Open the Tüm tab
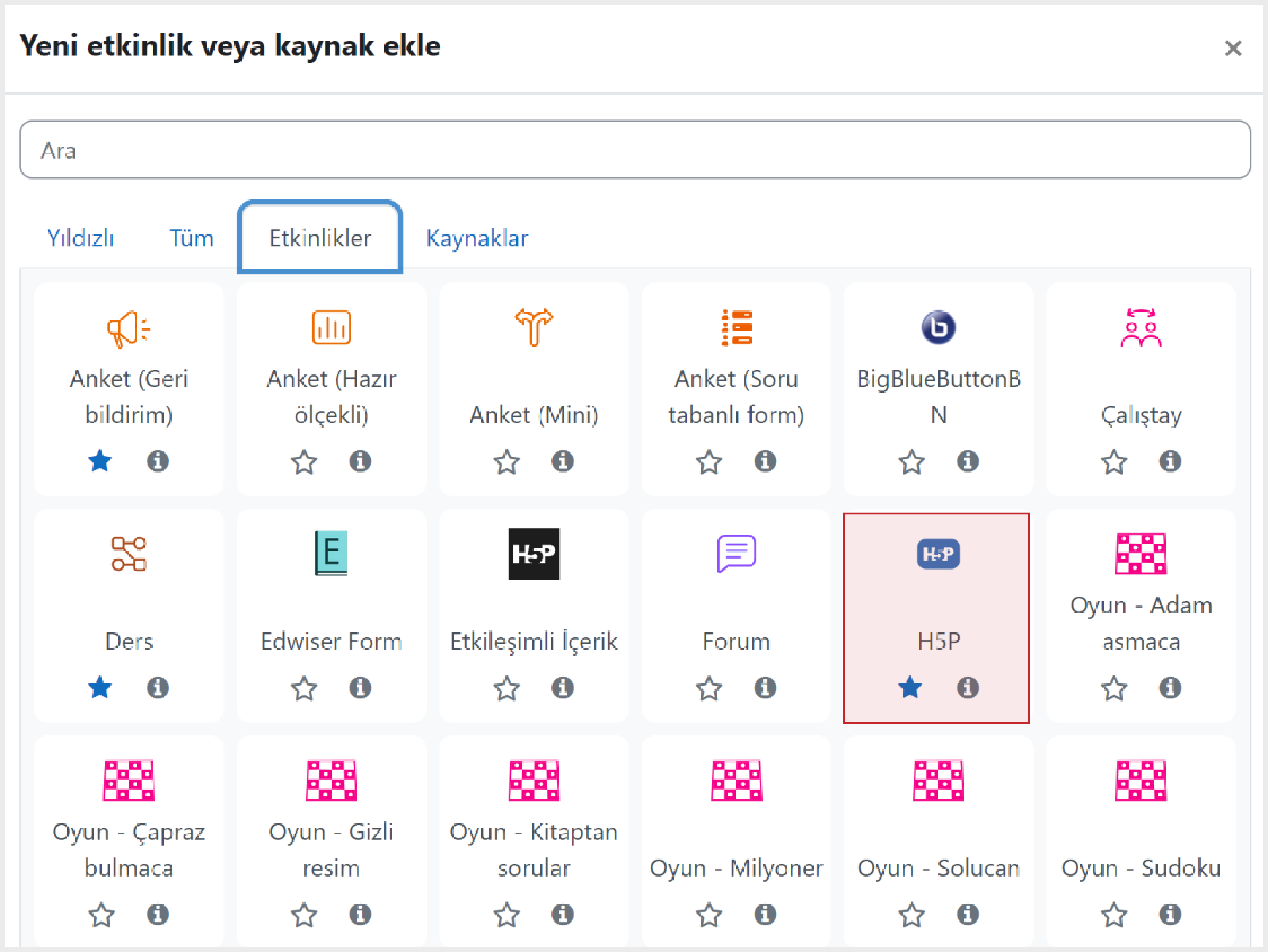Screen dimensions: 1268x952 click(x=192, y=238)
